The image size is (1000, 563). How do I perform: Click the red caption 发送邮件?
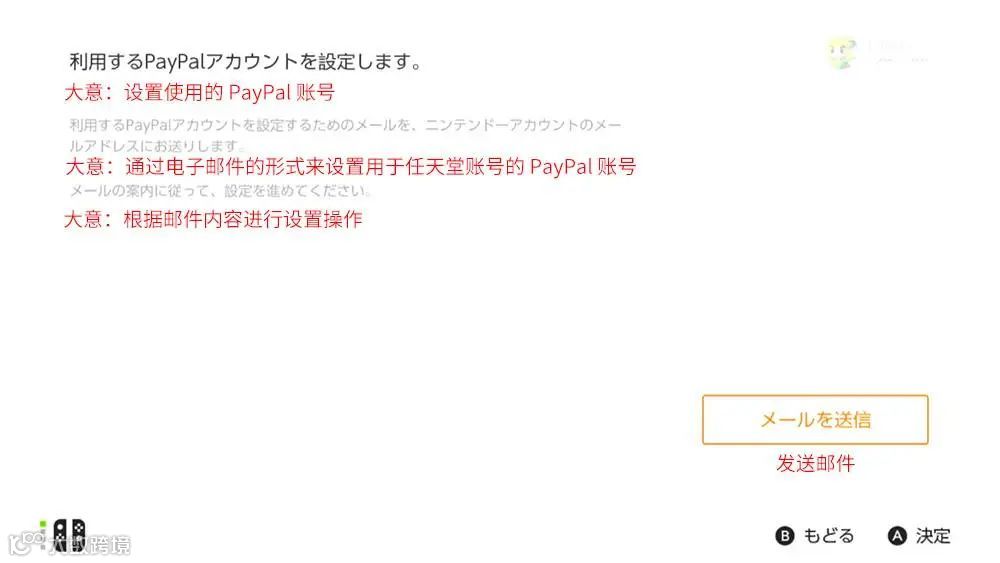tap(815, 464)
